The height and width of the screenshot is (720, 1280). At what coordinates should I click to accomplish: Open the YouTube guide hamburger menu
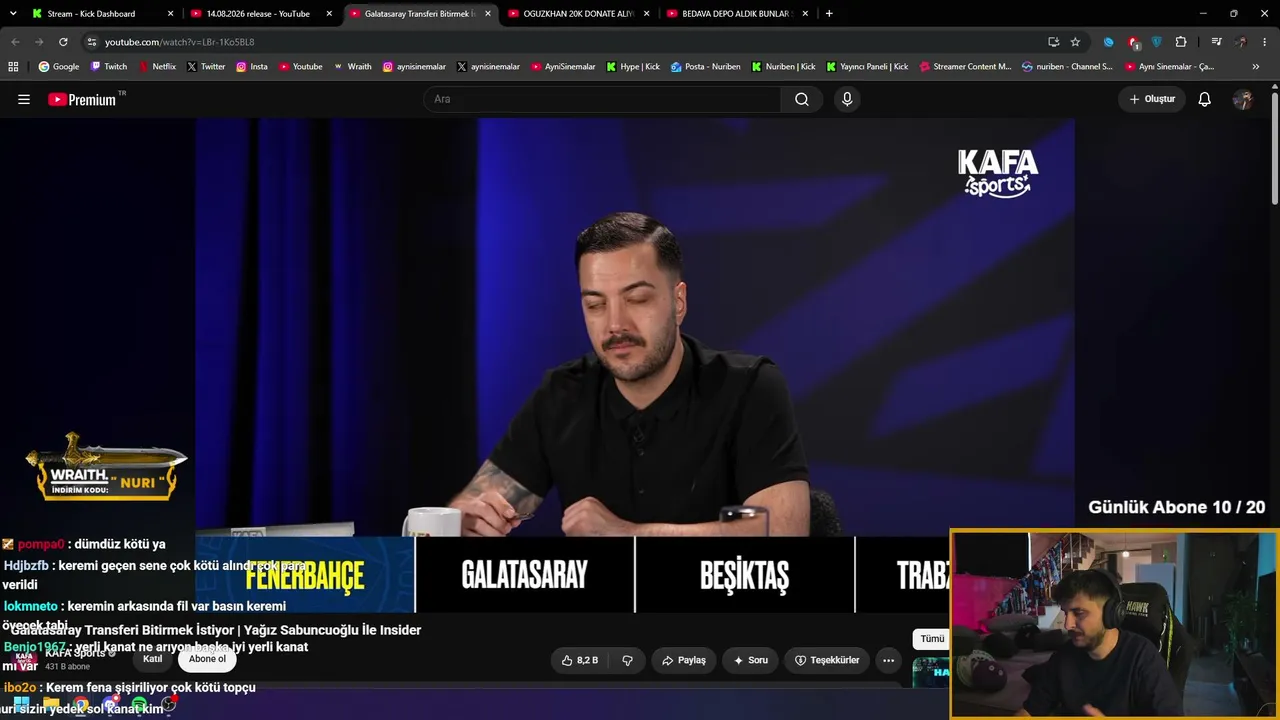click(24, 99)
